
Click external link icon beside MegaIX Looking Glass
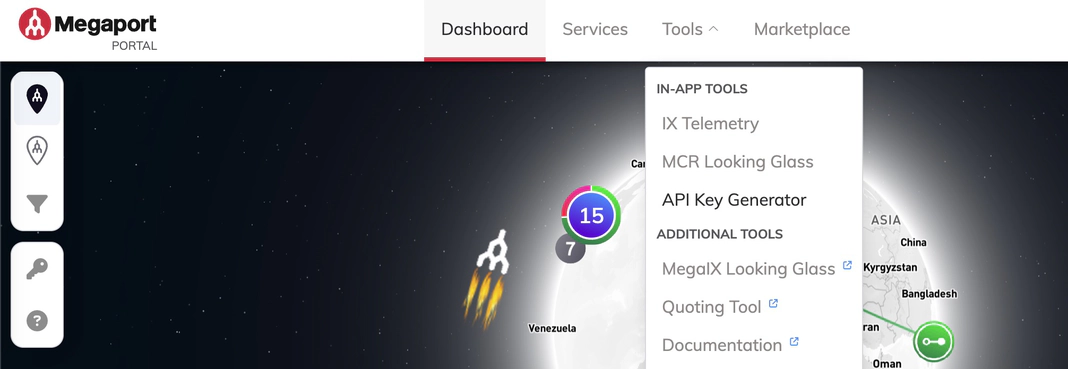[x=847, y=265]
